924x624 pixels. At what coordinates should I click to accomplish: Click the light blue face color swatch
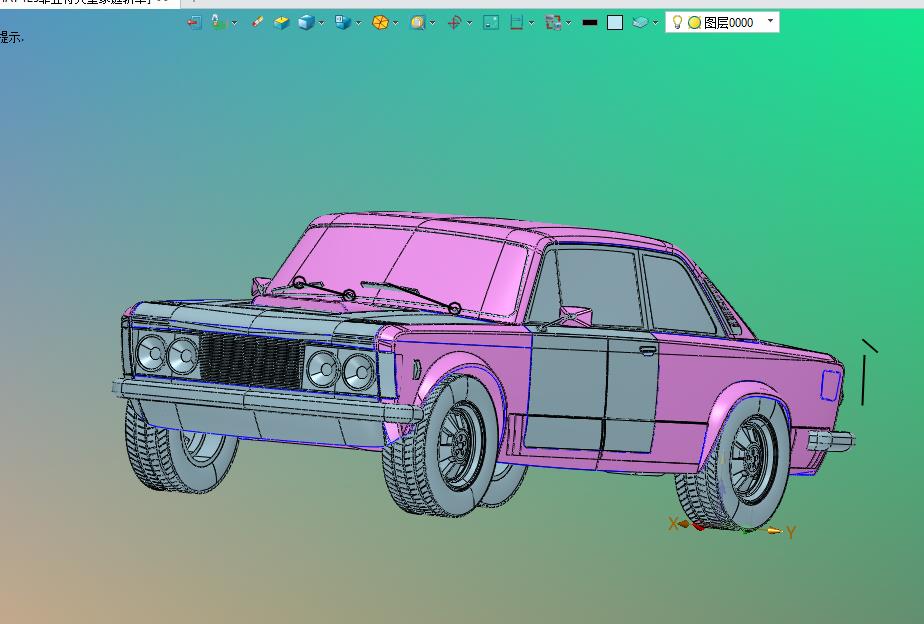point(615,22)
